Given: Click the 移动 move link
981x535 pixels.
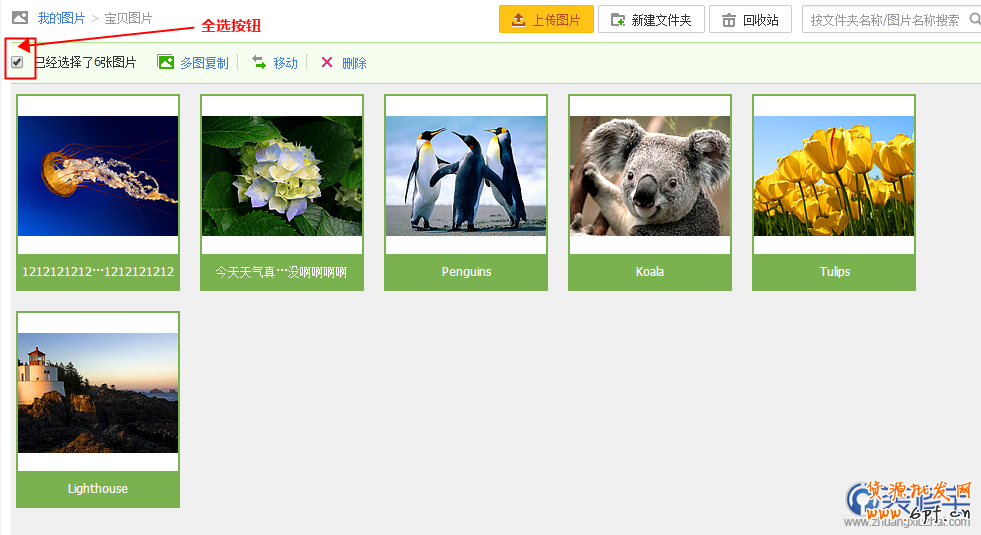Looking at the screenshot, I should (x=285, y=63).
